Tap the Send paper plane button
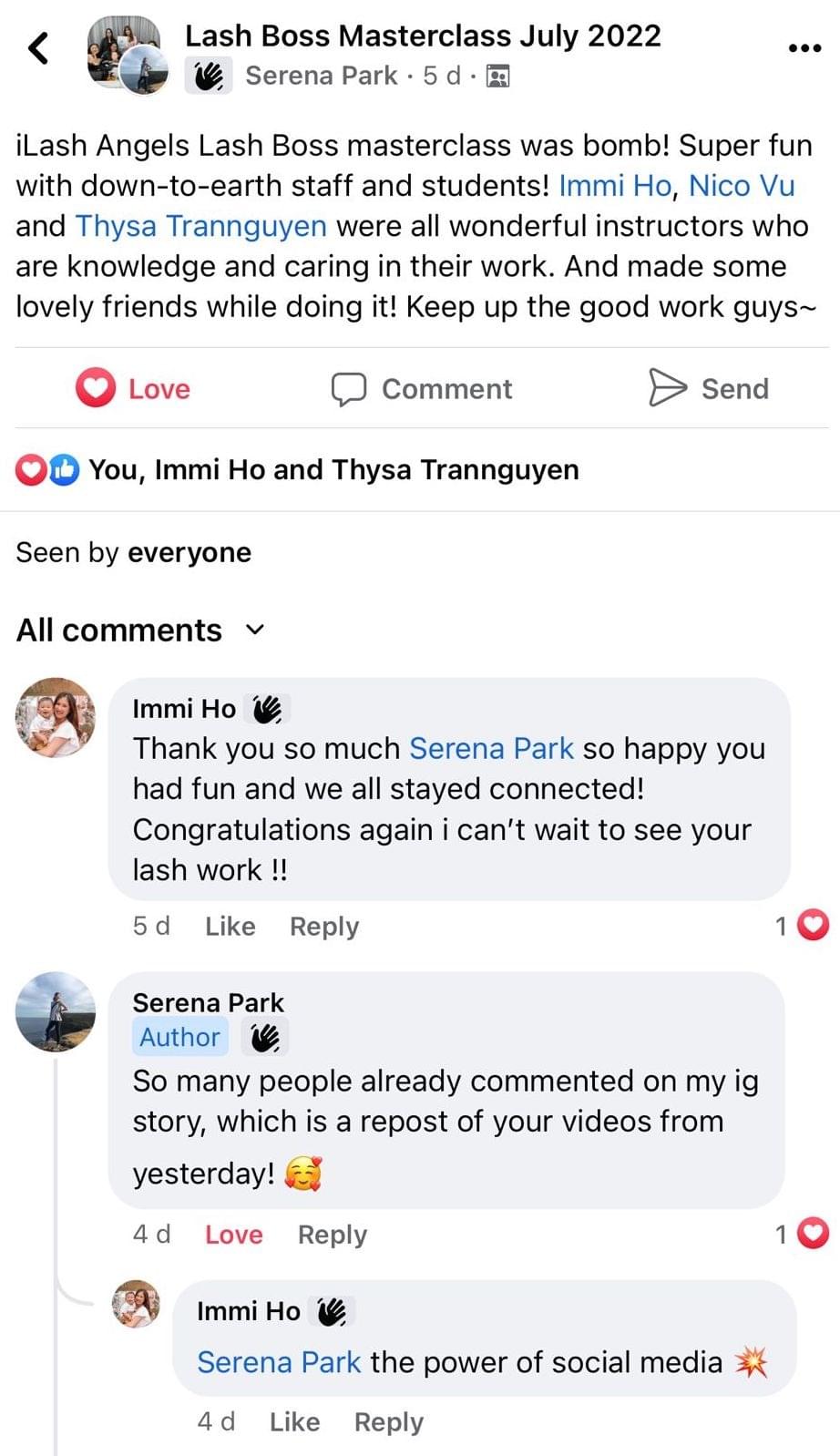Viewport: 840px width, 1456px height. point(709,388)
